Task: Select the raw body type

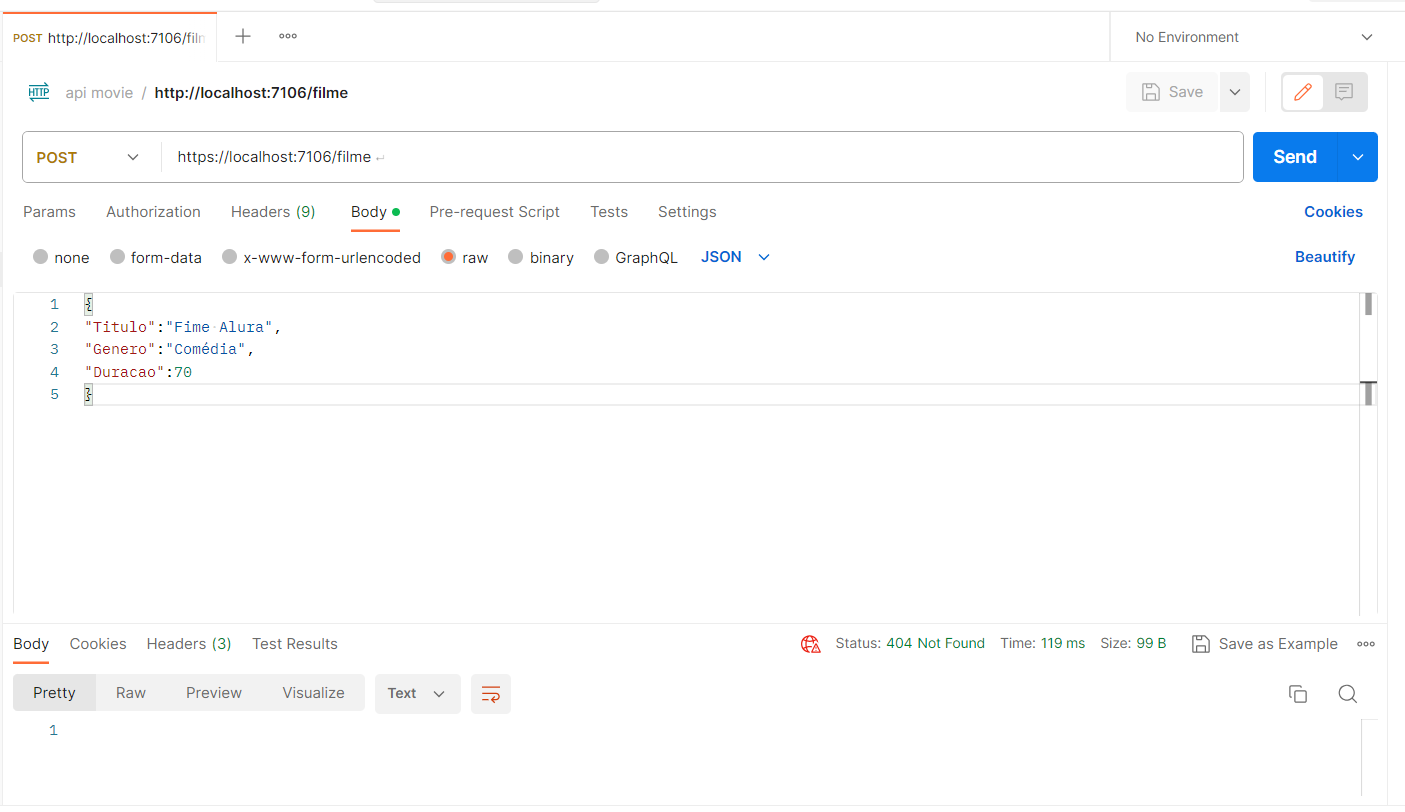Action: (465, 257)
